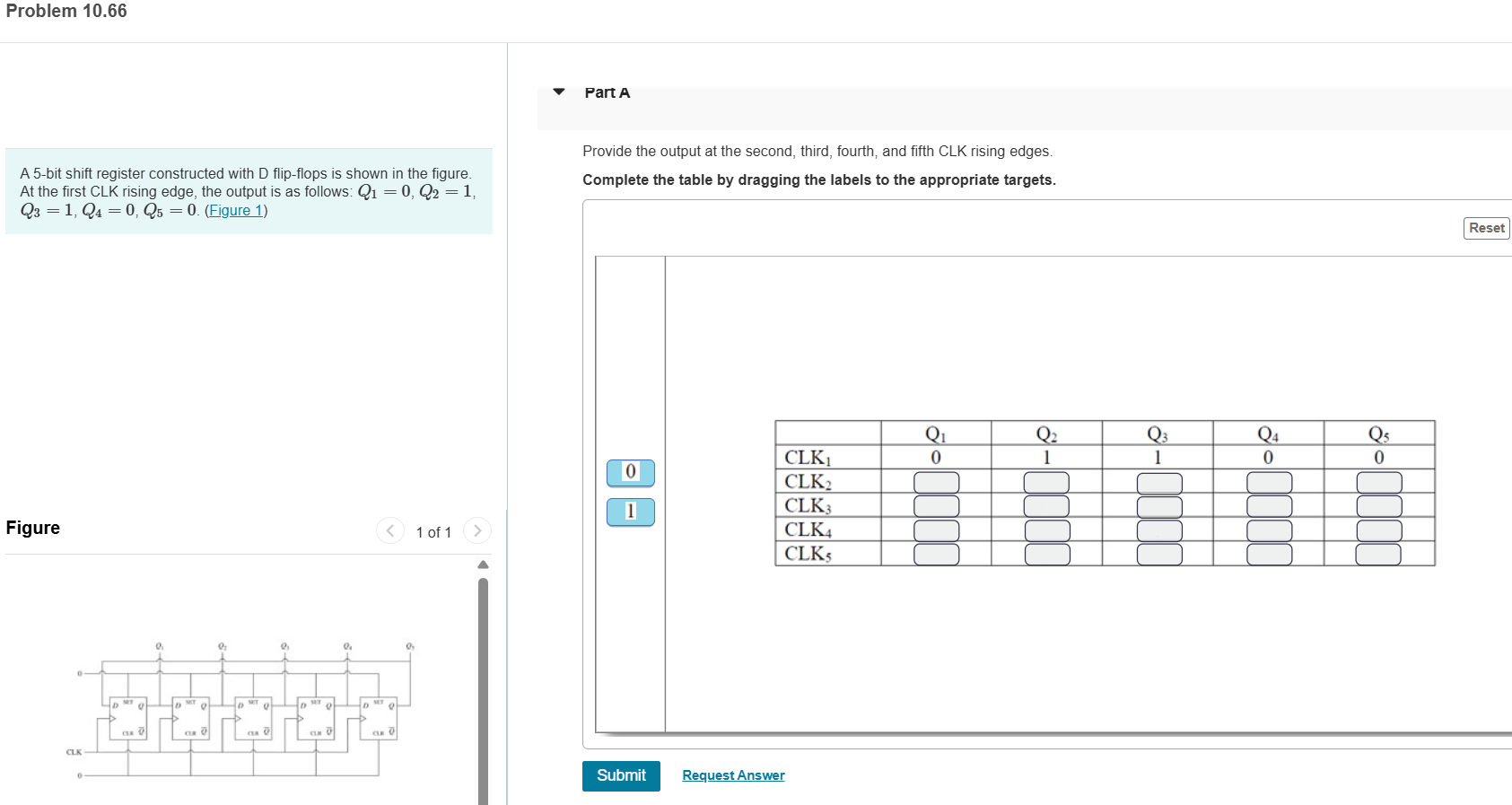This screenshot has height=805, width=1512.
Task: Click the figure panel vertical scrollbar thumb
Action: tap(483, 691)
